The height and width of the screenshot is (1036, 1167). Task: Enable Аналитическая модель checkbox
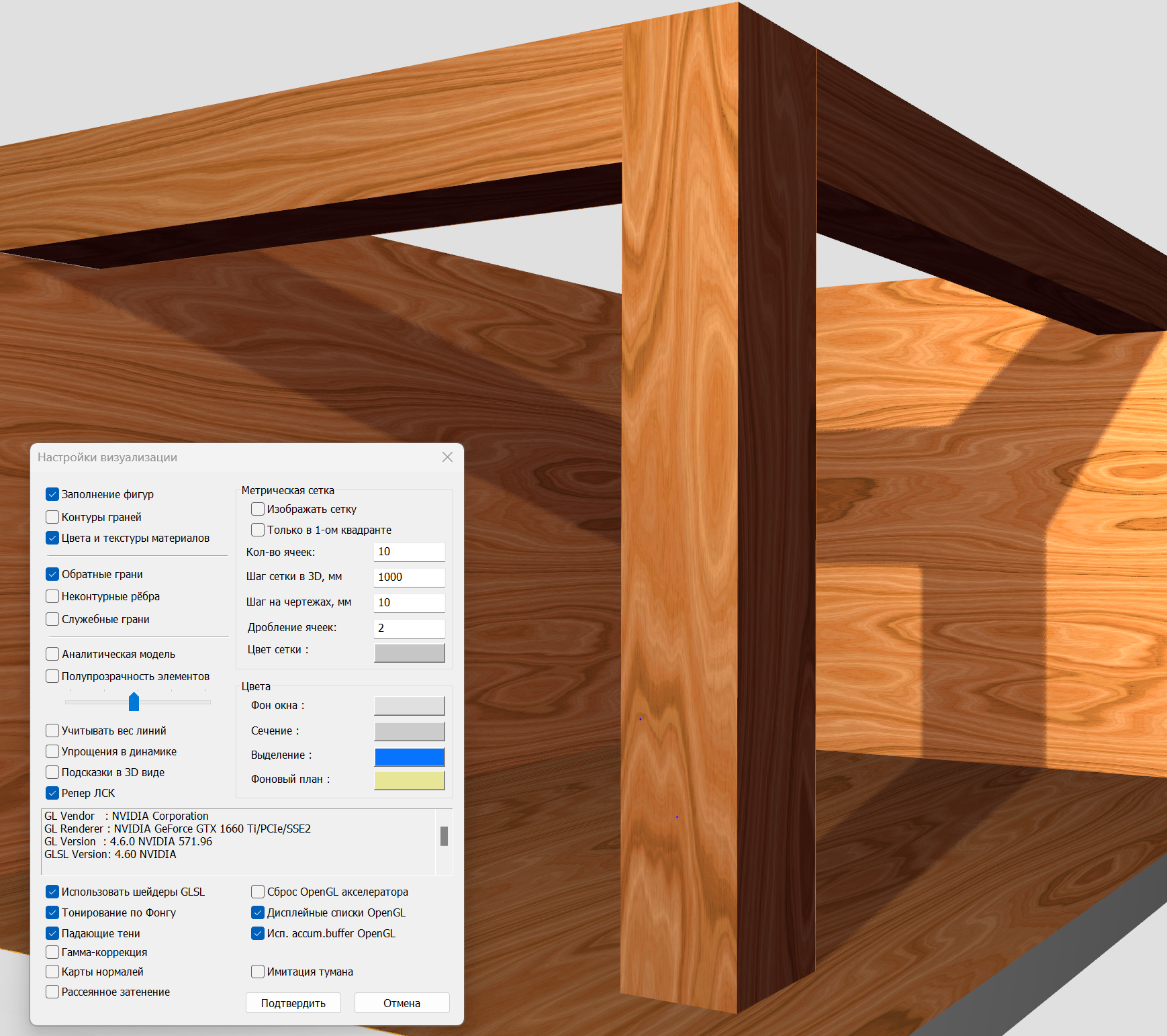[52, 654]
